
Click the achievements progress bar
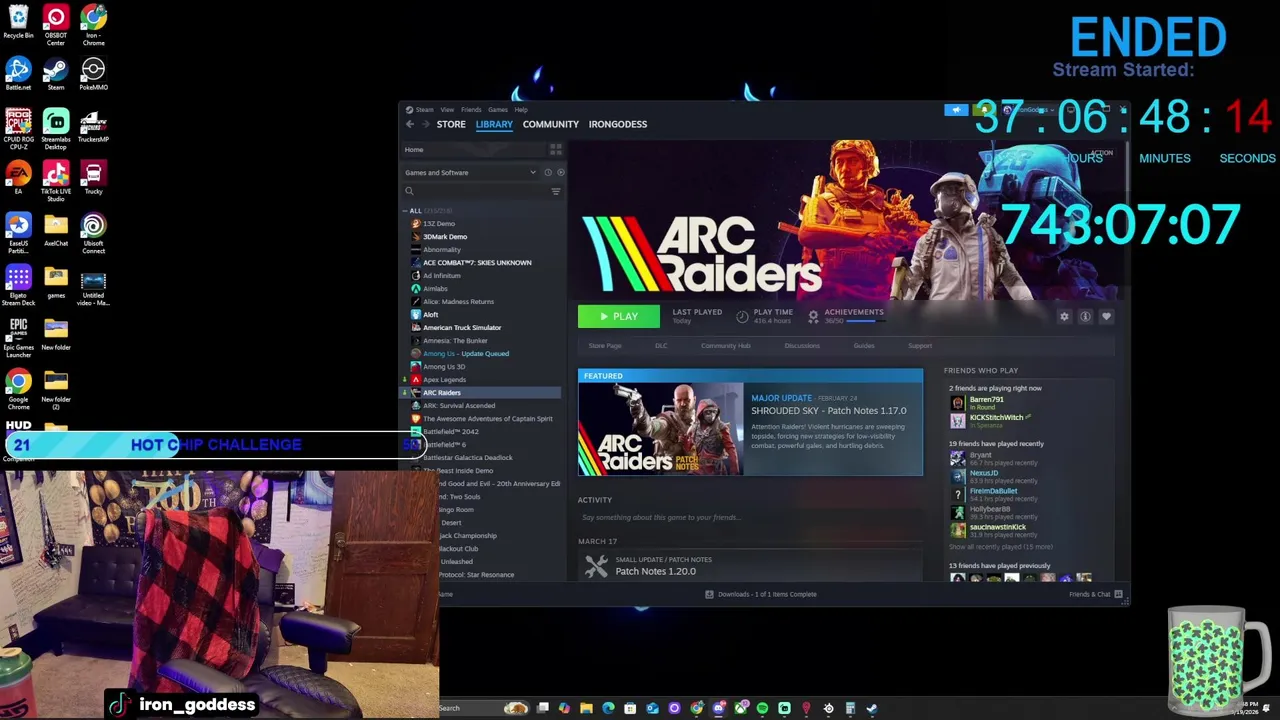pos(865,321)
